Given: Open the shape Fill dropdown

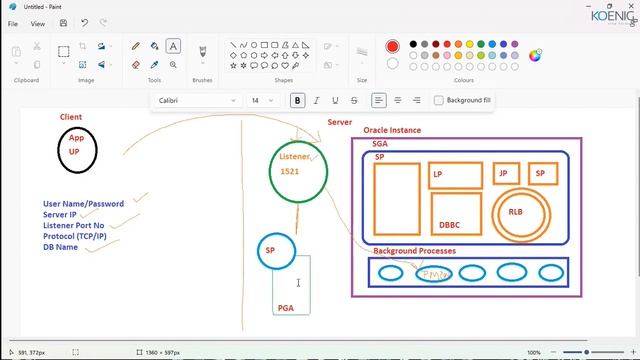Looking at the screenshot, I should (x=331, y=65).
